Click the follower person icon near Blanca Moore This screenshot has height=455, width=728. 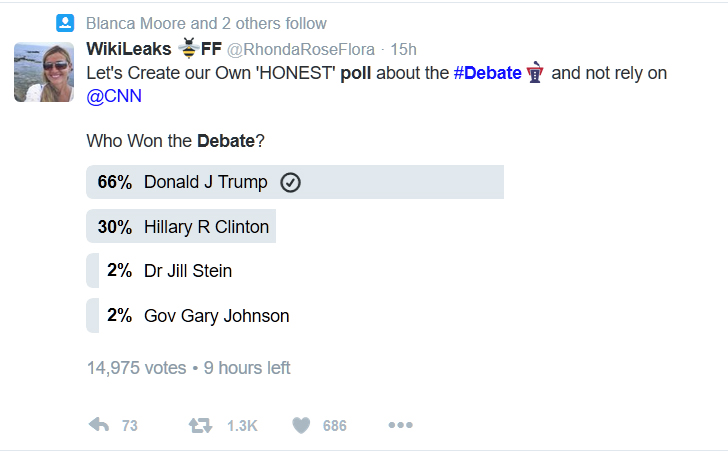(x=65, y=23)
